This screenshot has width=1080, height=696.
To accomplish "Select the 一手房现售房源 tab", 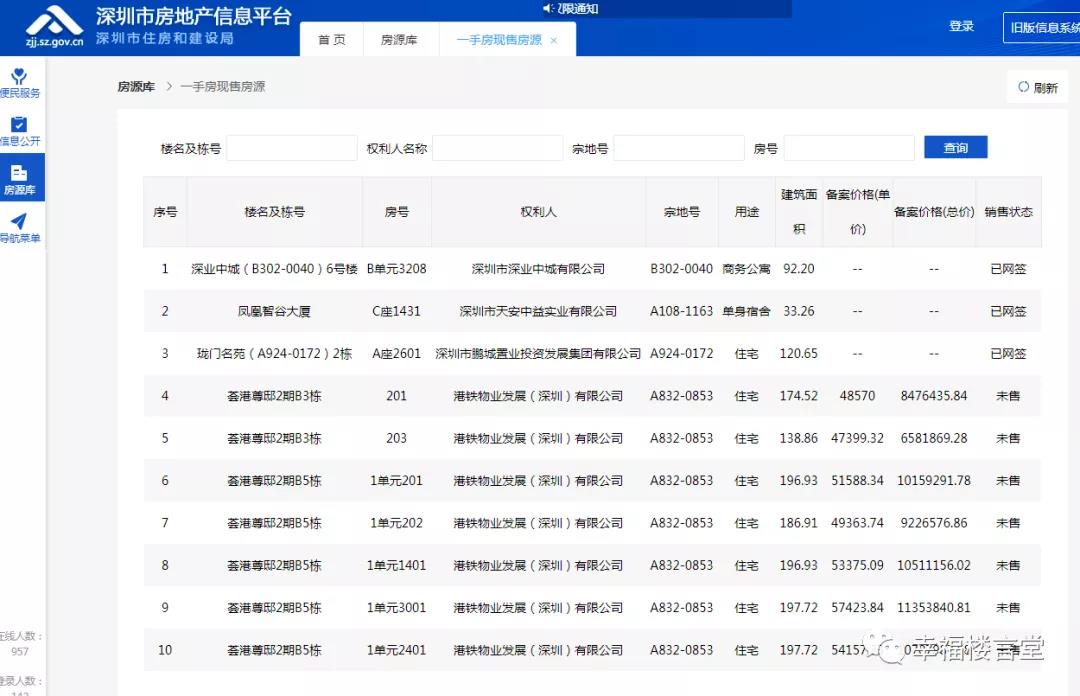I will (499, 40).
